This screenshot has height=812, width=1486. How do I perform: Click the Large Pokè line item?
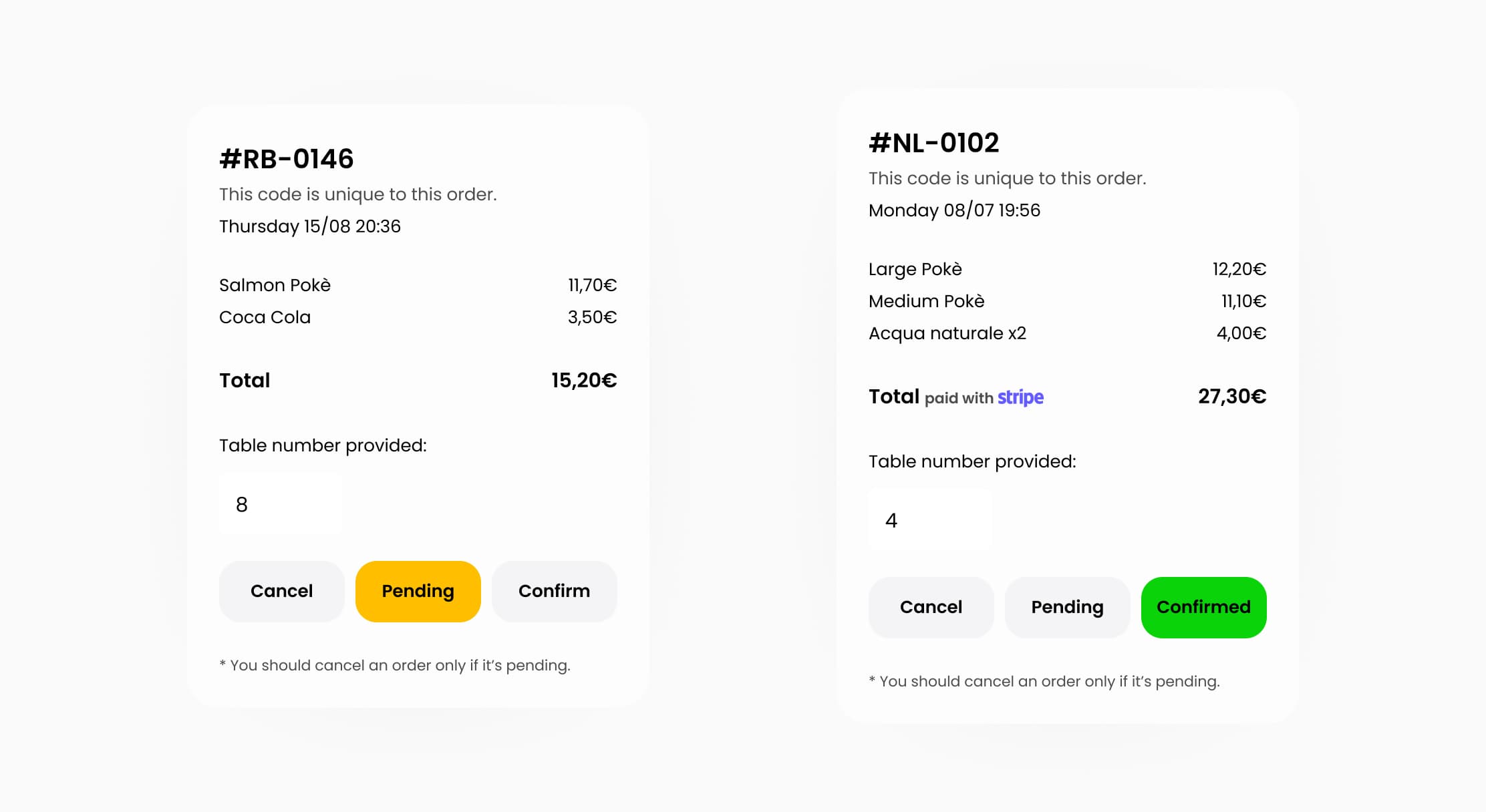(x=1068, y=269)
